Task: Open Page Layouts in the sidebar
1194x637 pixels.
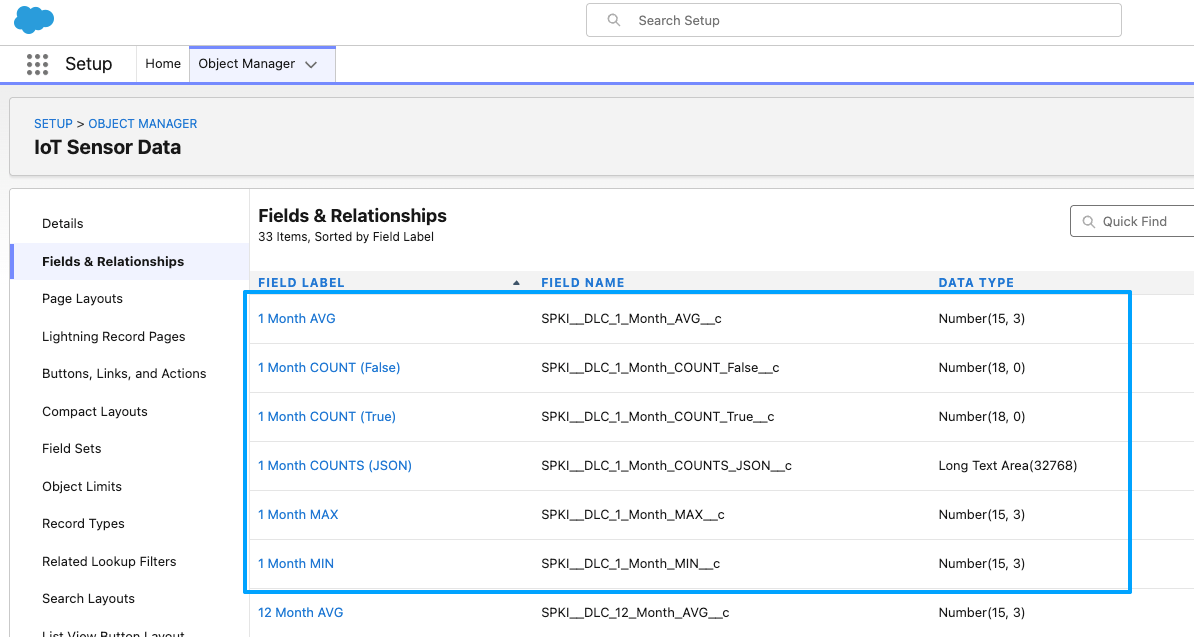Action: (82, 299)
